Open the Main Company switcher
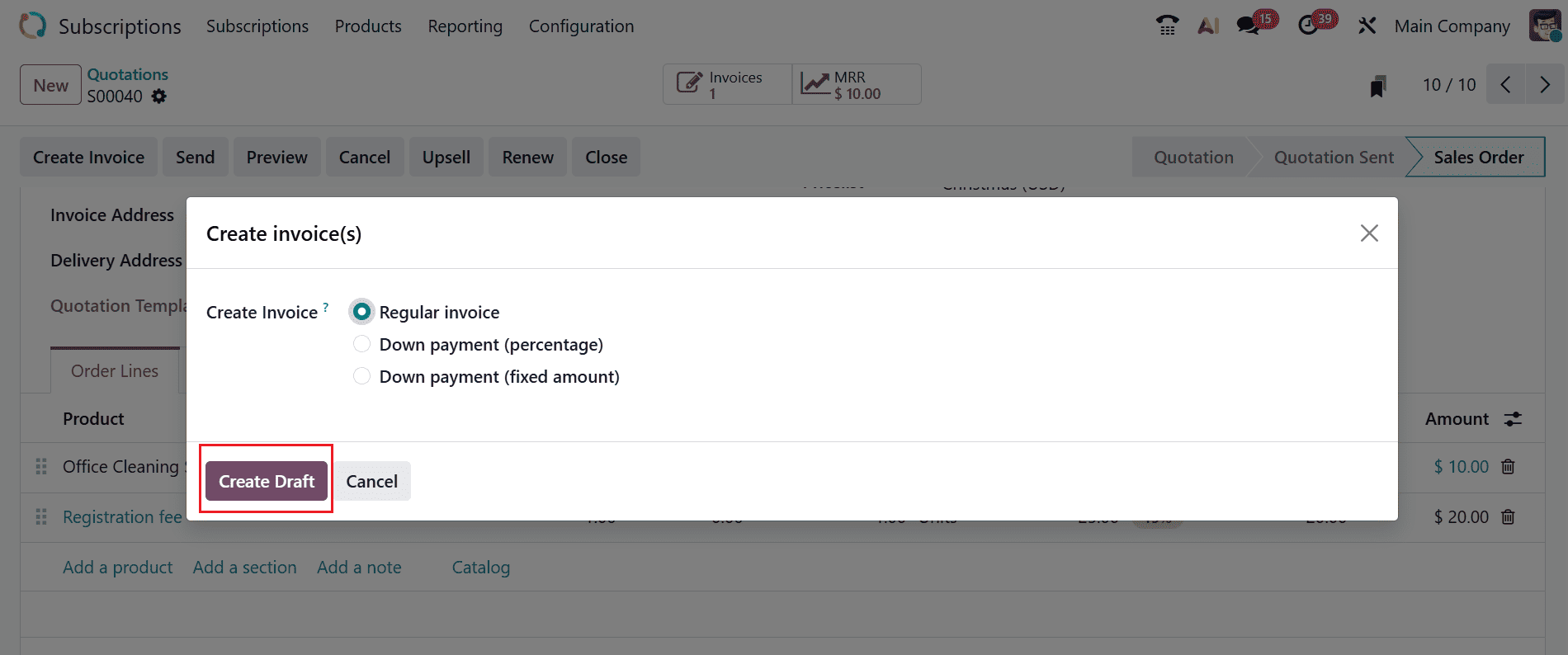Image resolution: width=1568 pixels, height=655 pixels. click(x=1452, y=26)
